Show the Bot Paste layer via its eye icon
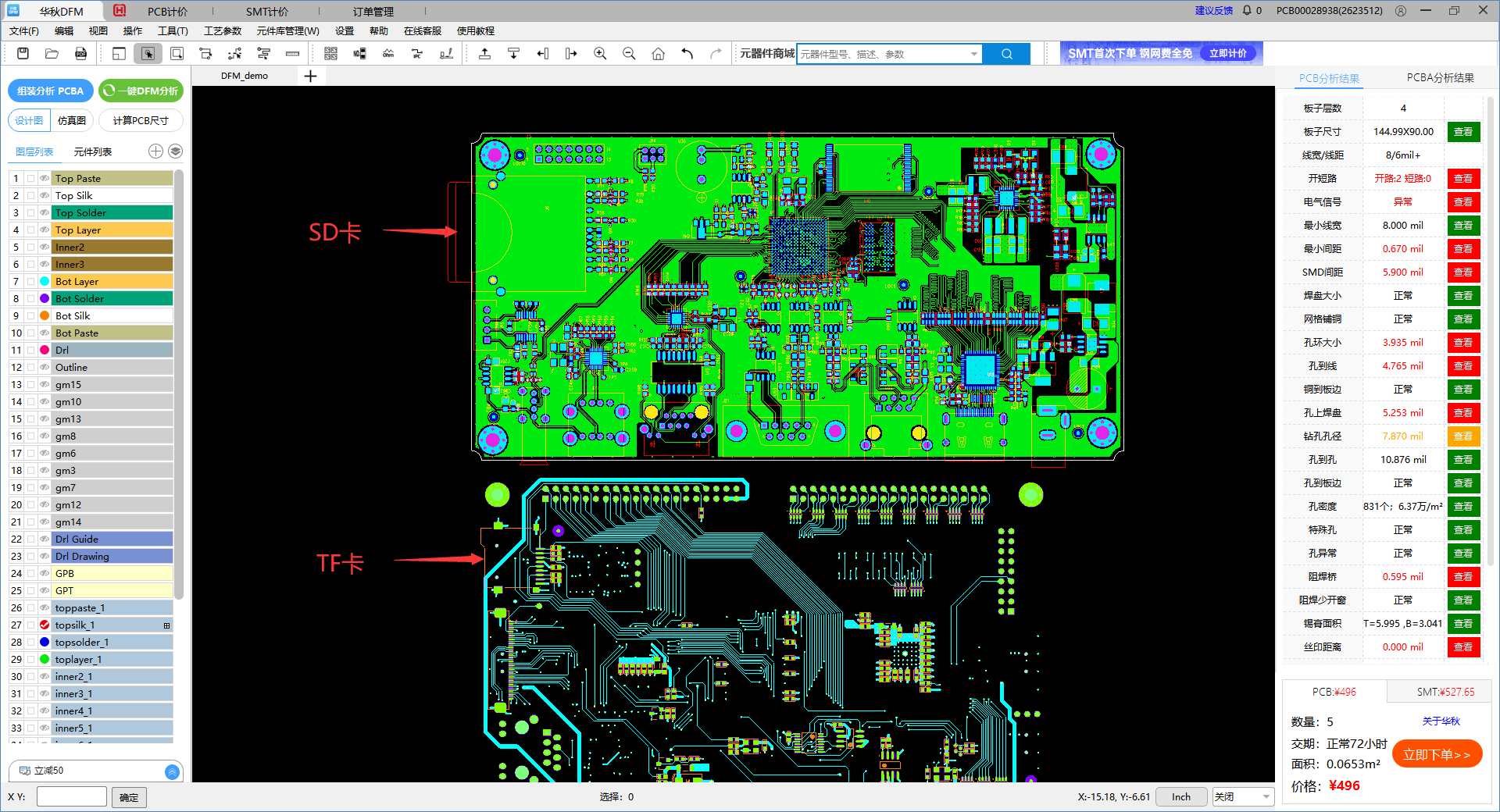This screenshot has width=1500, height=812. pyautogui.click(x=45, y=333)
